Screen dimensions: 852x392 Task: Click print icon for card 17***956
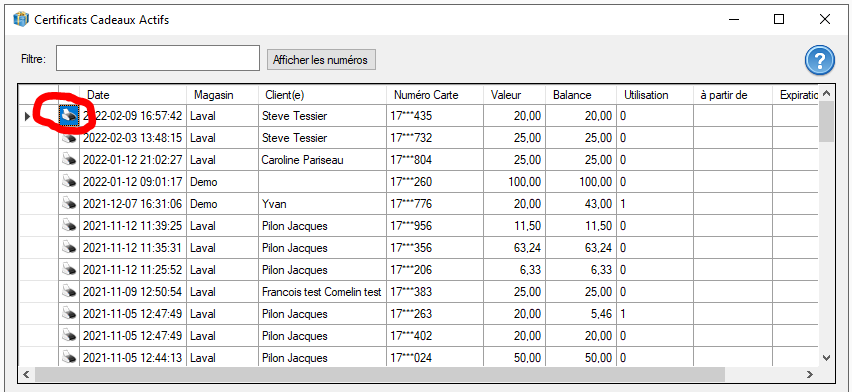[x=69, y=226]
